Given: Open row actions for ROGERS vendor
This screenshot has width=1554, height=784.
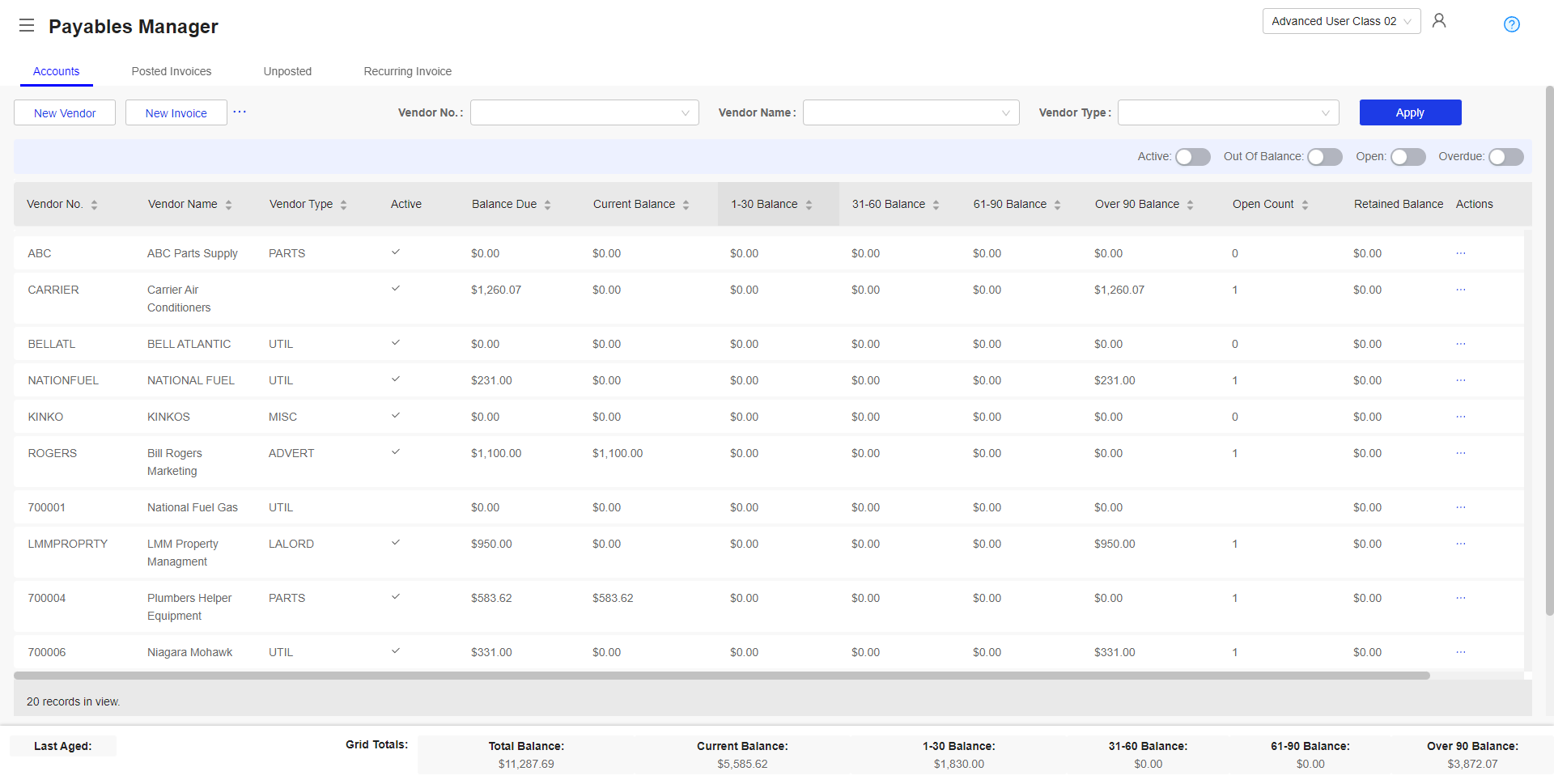Looking at the screenshot, I should point(1460,453).
